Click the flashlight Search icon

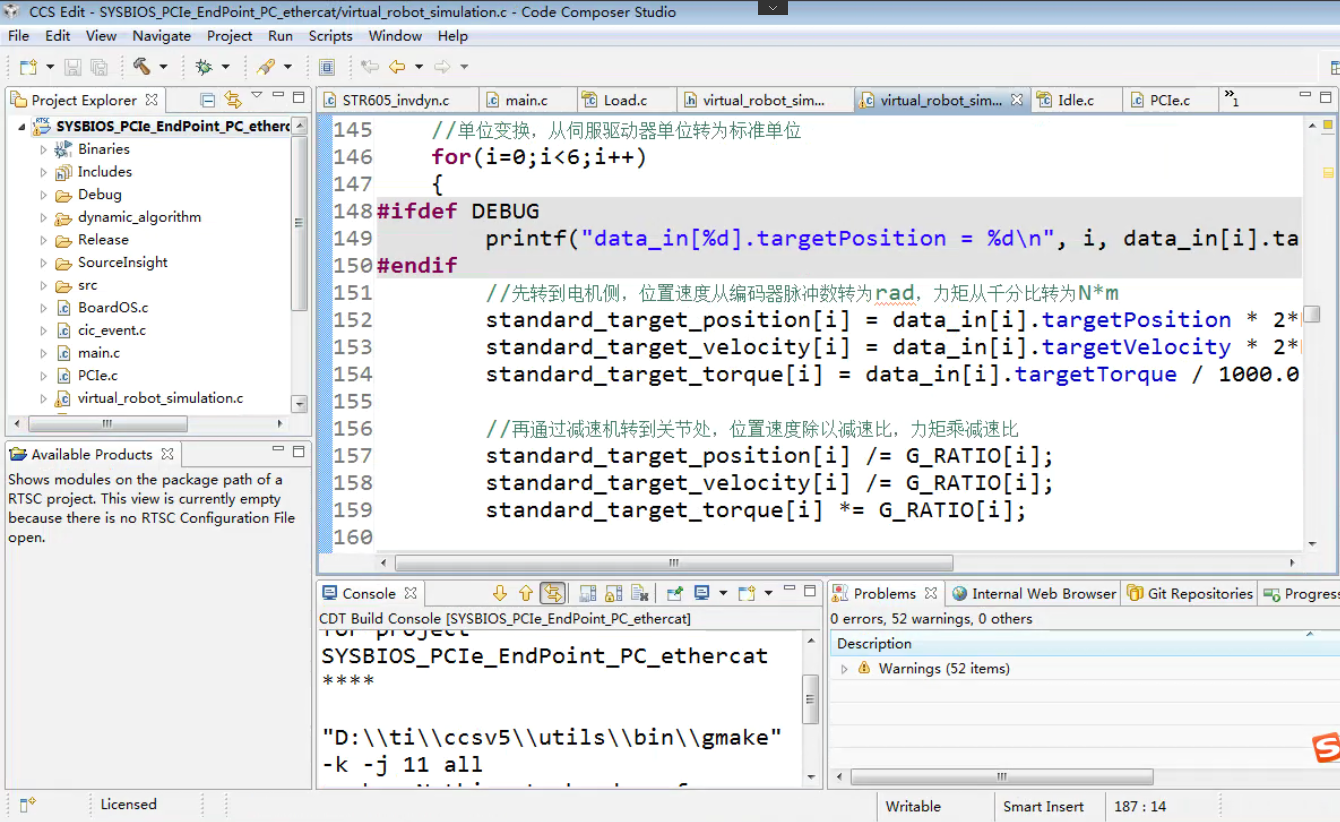coord(266,67)
